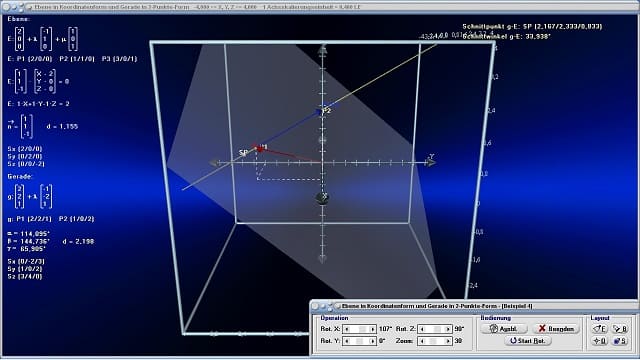Click the Rot. Z slider track
This screenshot has width=640, height=360.
435,329
